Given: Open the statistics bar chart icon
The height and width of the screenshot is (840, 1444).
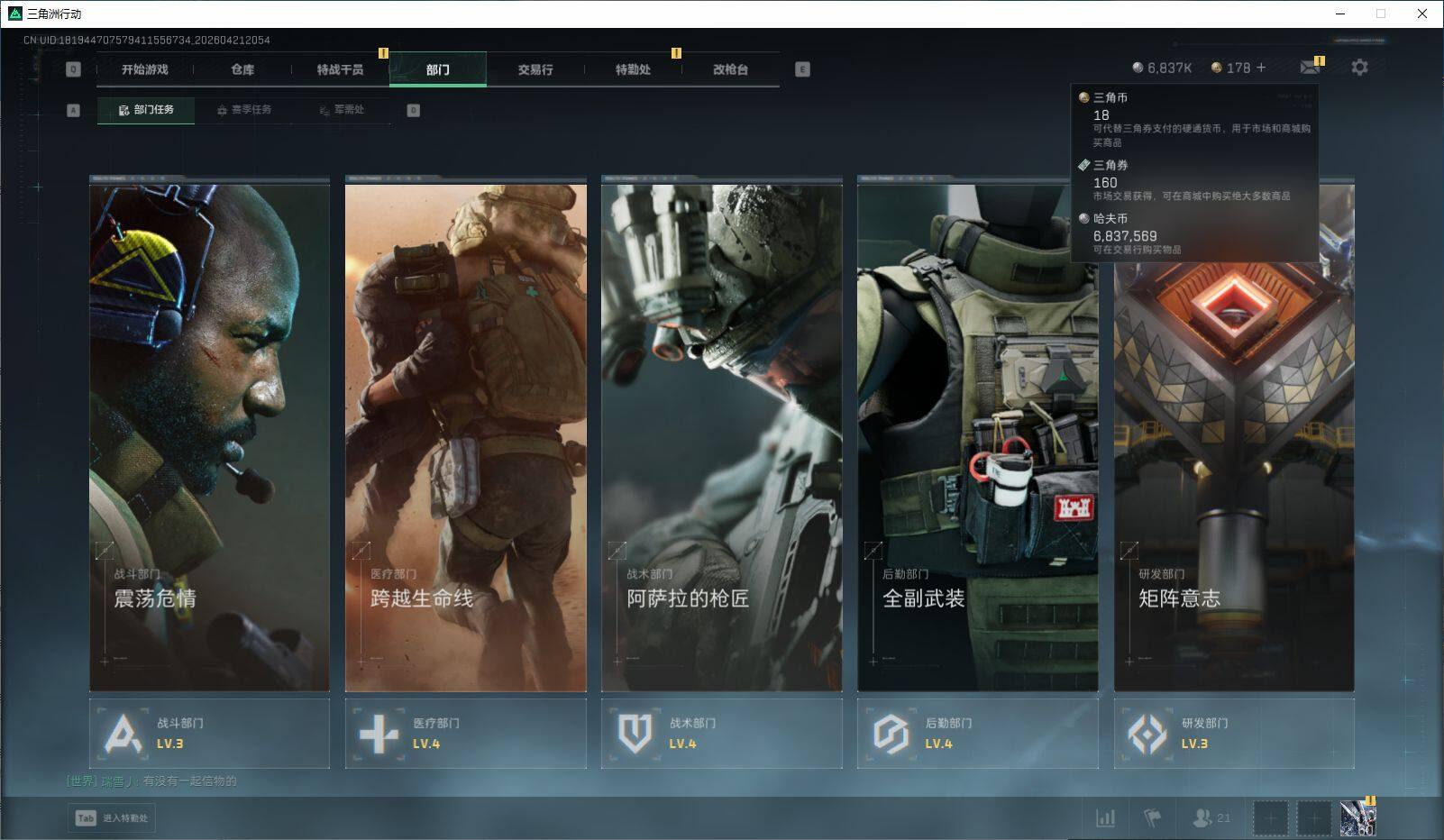Looking at the screenshot, I should [x=1105, y=817].
